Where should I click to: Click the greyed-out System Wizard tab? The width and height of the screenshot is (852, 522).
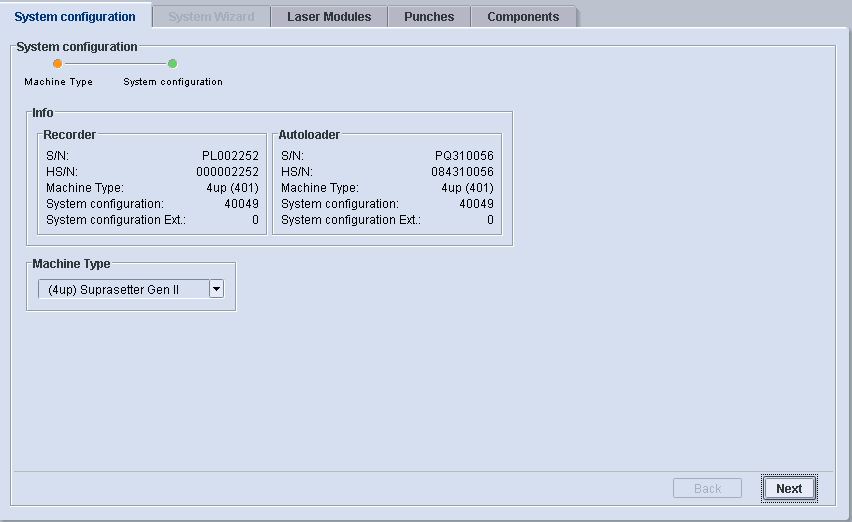coord(211,17)
